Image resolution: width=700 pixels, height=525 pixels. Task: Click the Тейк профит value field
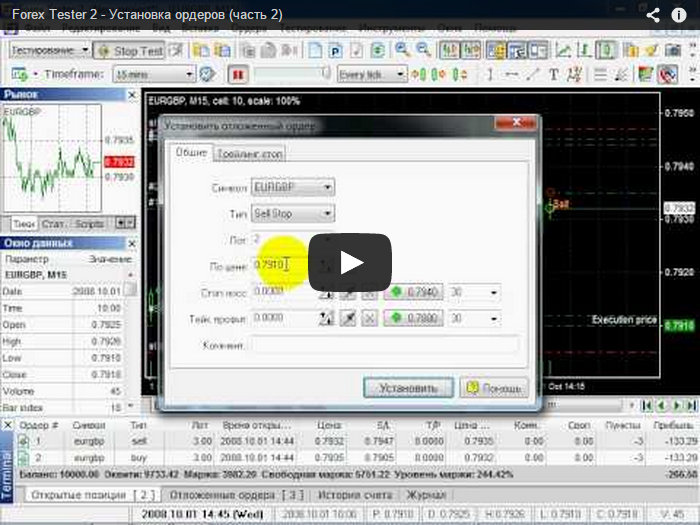coord(284,318)
